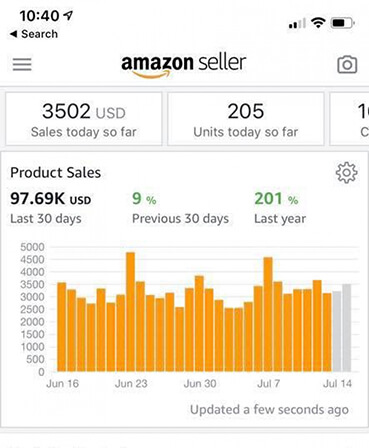The width and height of the screenshot is (369, 448).
Task: Tap the Amazon Seller logo
Action: [x=184, y=65]
